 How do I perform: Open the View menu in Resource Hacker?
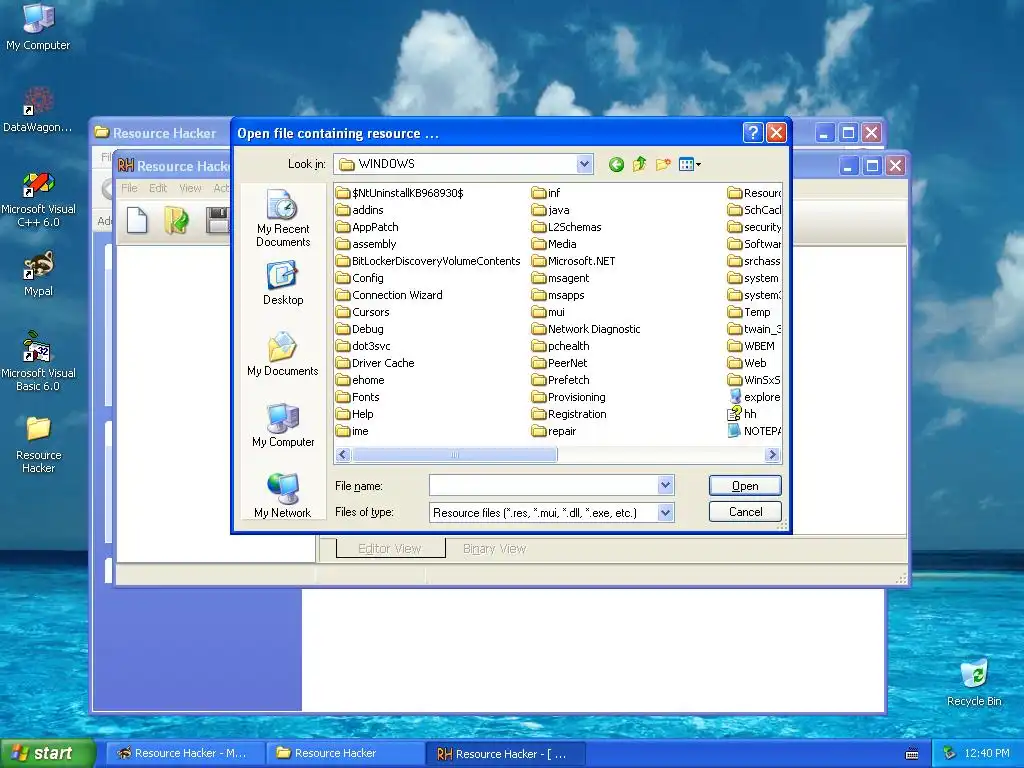[x=190, y=188]
